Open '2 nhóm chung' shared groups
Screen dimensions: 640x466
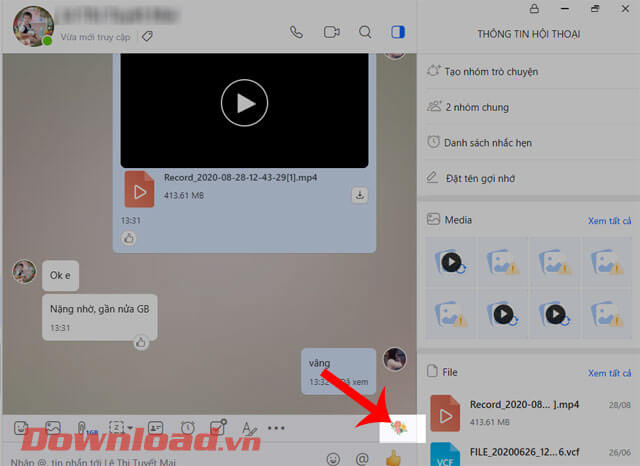[x=528, y=107]
